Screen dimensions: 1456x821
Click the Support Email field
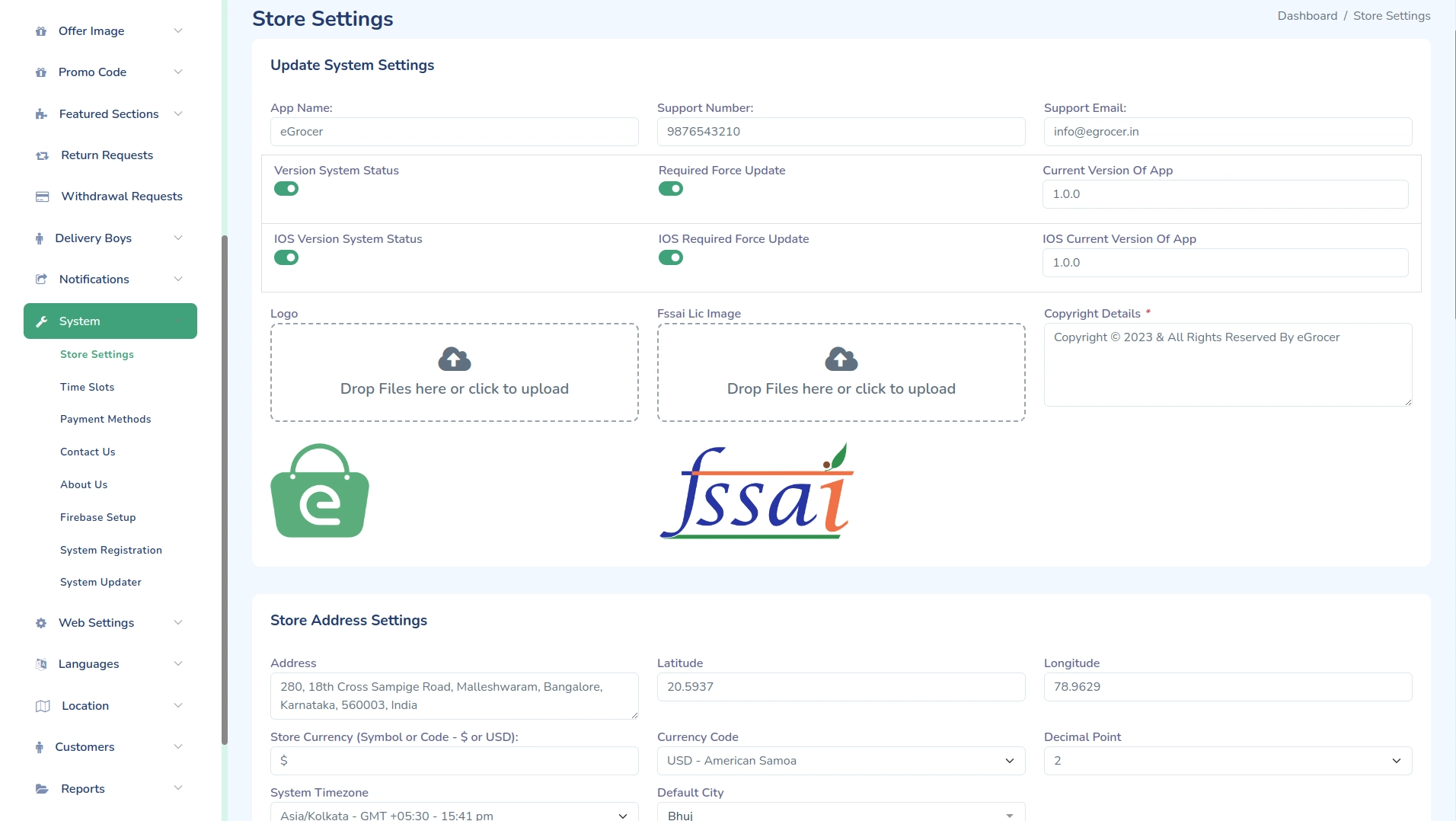[x=1228, y=132]
